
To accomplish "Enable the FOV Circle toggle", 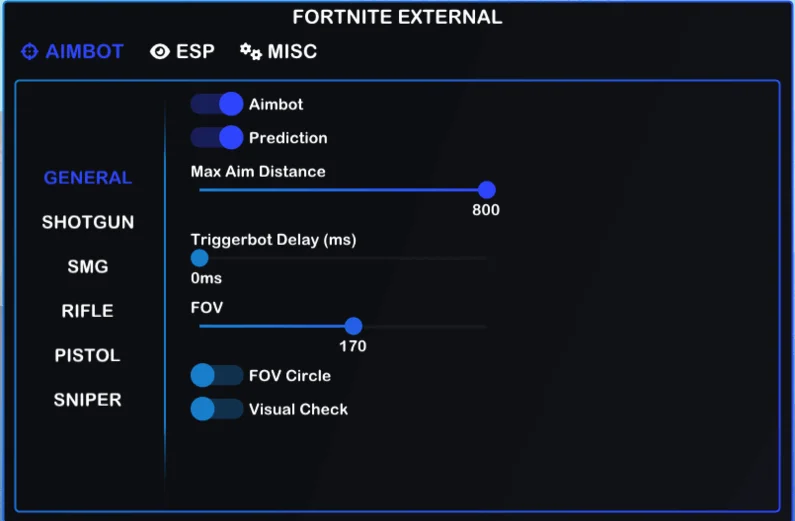I will [217, 375].
